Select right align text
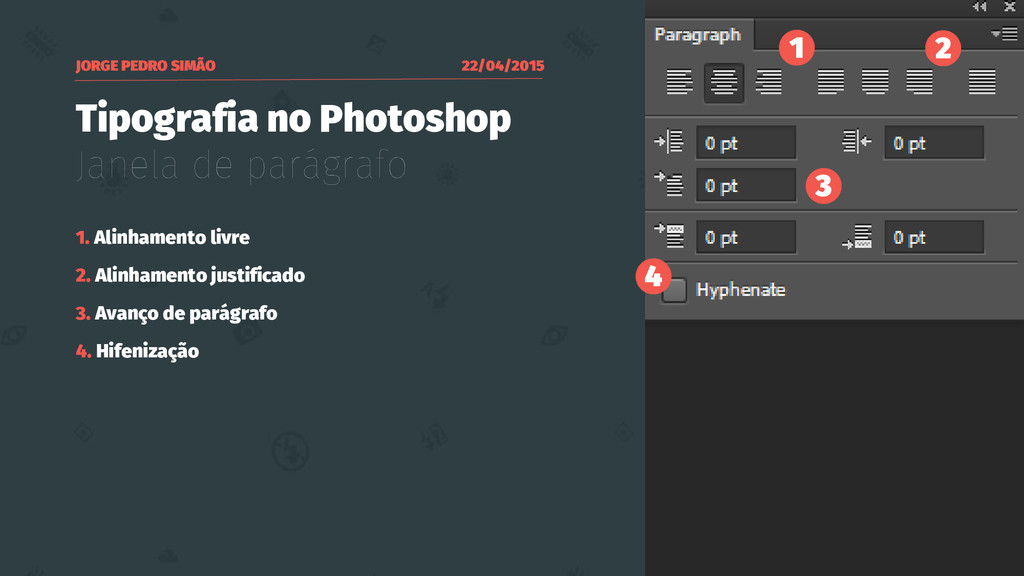The width and height of the screenshot is (1024, 576). 769,82
